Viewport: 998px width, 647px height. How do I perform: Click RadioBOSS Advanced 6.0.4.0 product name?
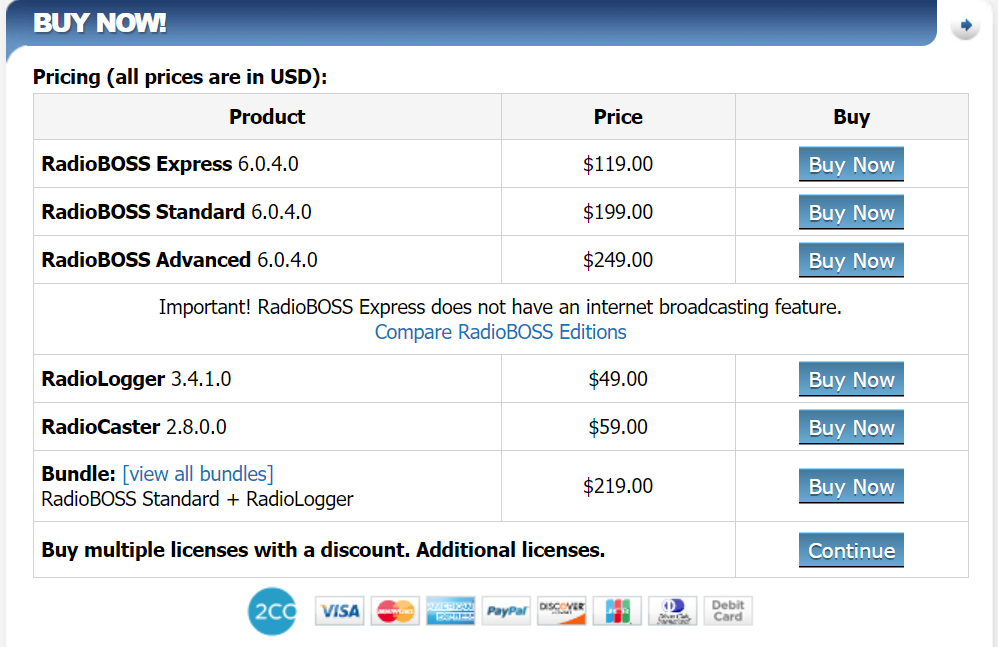179,260
